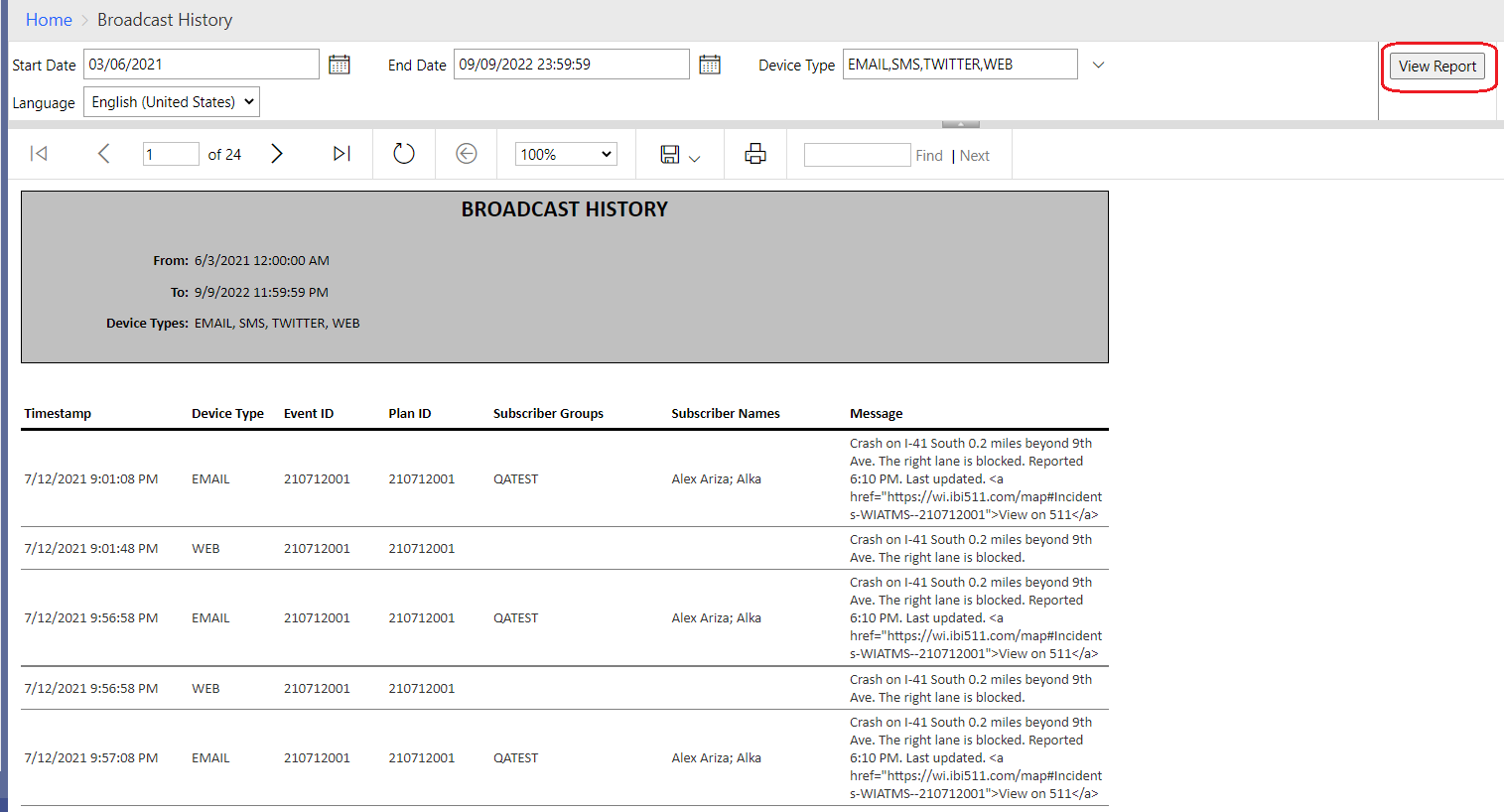Click timestamp 7/12/2021 9:01:48 PM
Image resolution: width=1504 pixels, height=812 pixels.
coord(91,549)
